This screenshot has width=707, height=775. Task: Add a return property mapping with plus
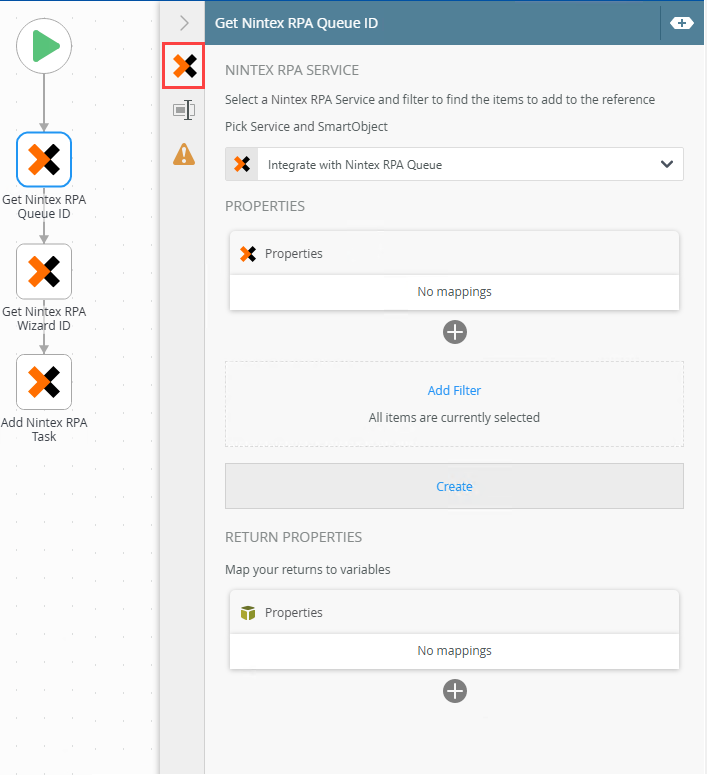point(455,691)
